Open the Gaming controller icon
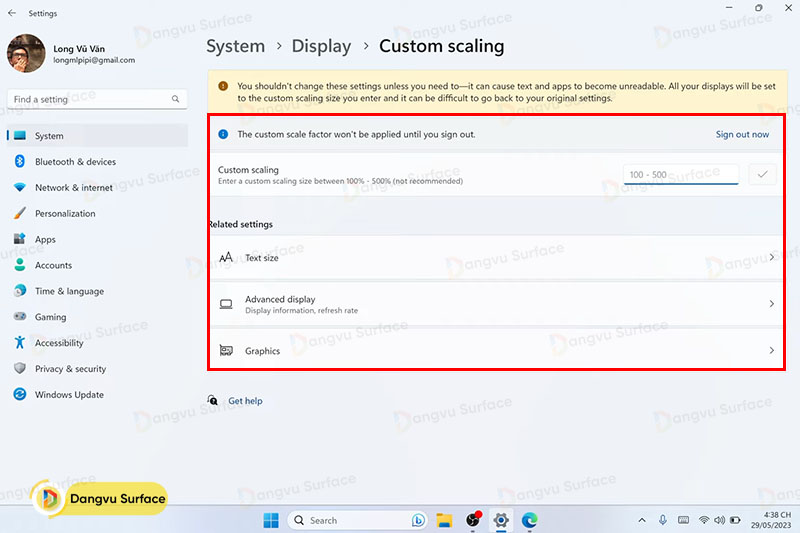 coord(19,317)
